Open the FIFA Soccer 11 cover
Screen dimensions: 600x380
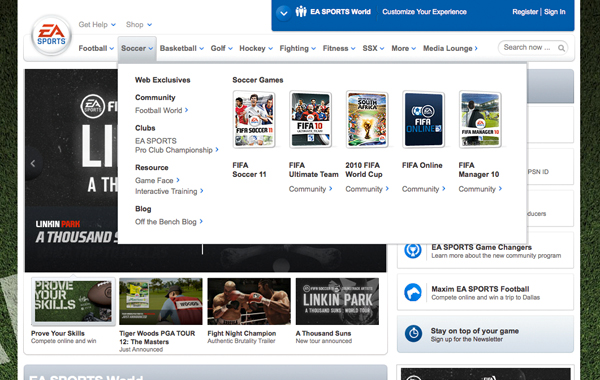[x=254, y=119]
